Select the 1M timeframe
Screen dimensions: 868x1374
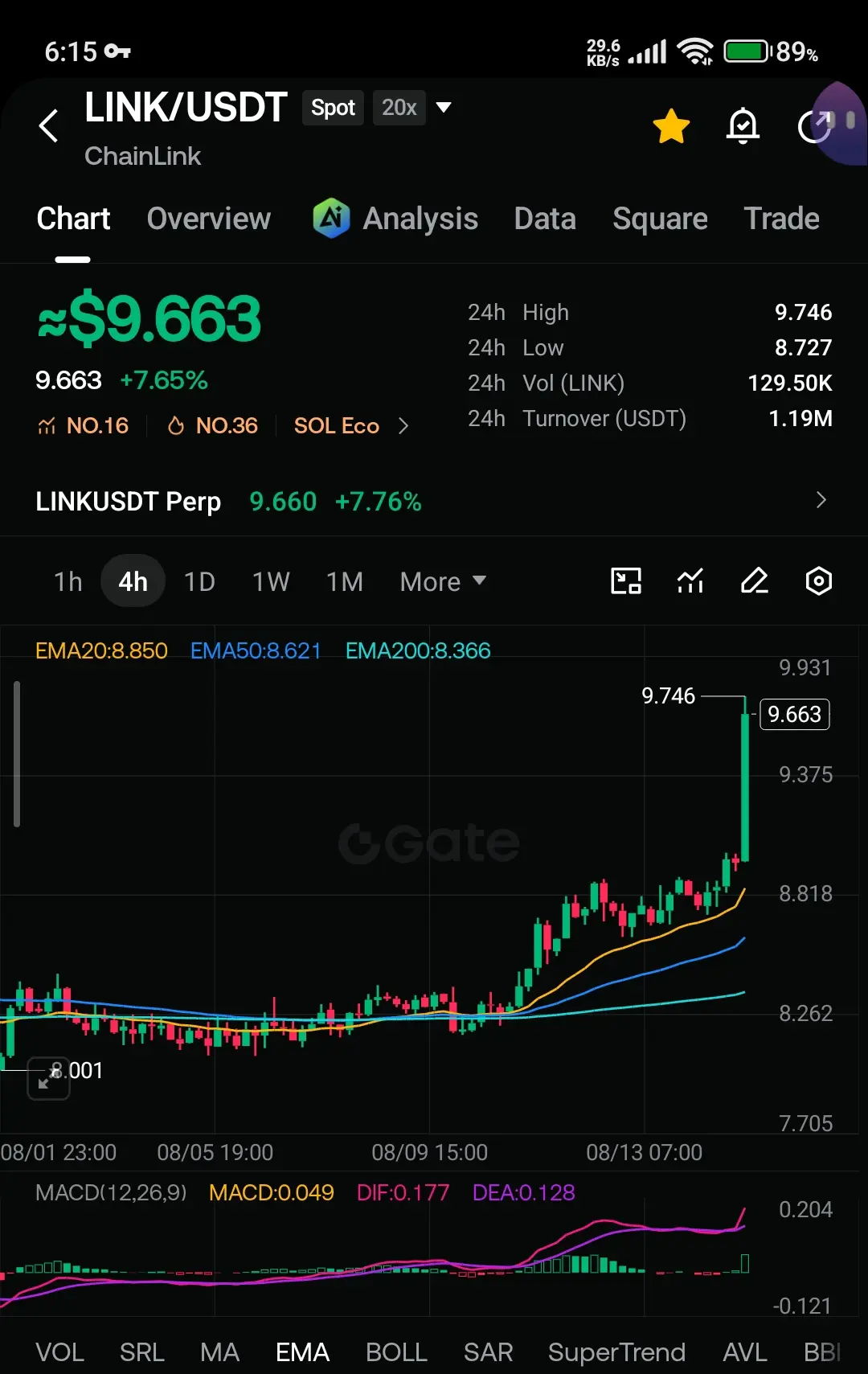345,581
